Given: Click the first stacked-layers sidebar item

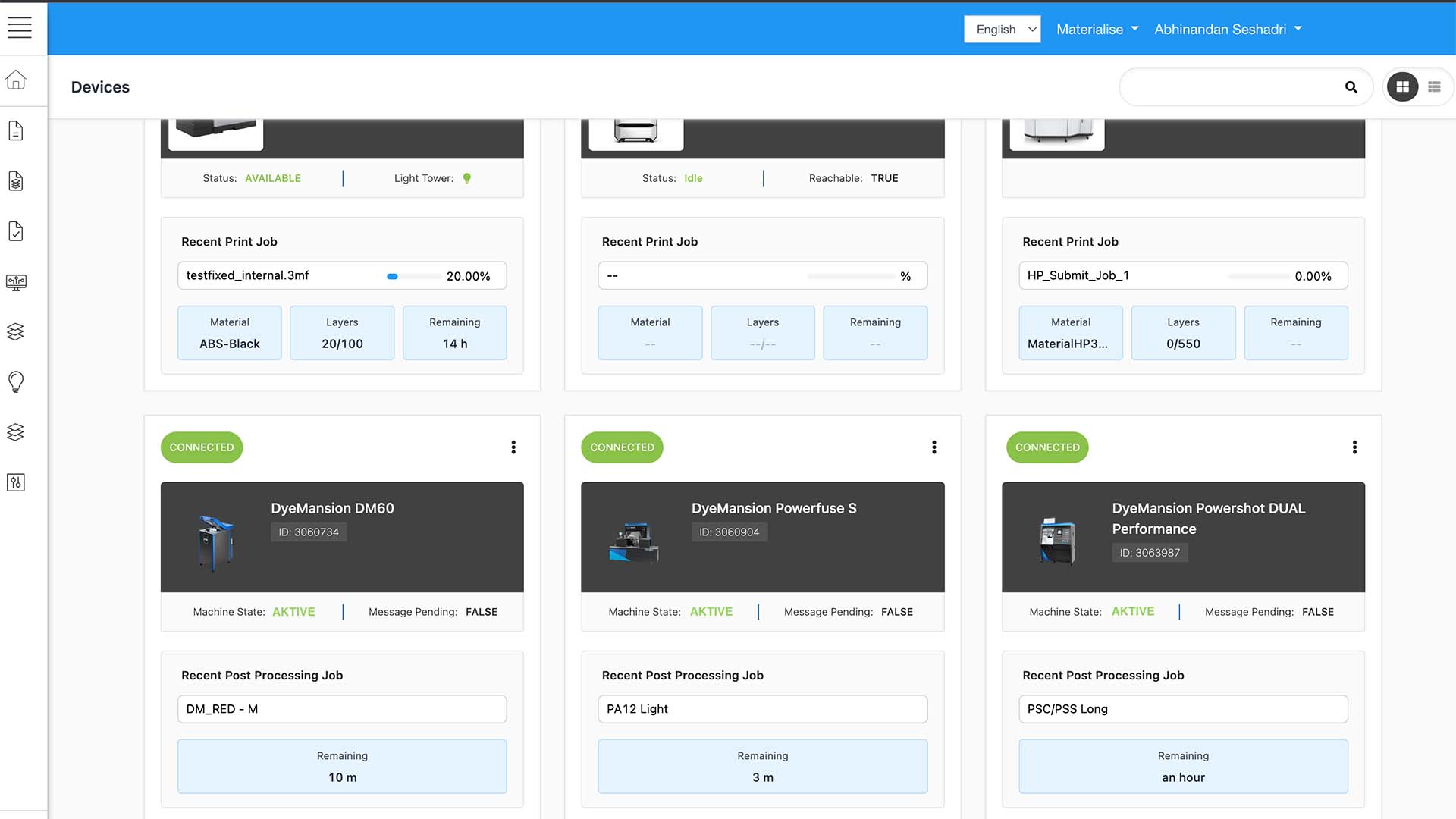Looking at the screenshot, I should pos(16,331).
